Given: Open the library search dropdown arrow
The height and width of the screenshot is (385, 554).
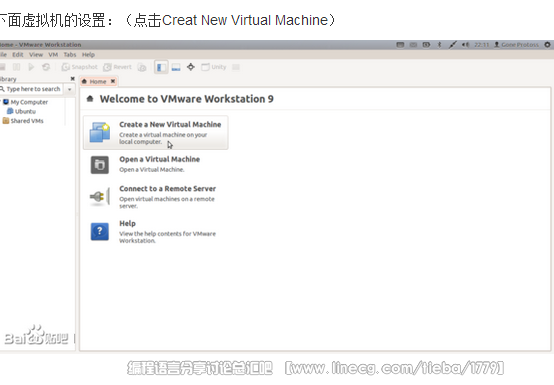Looking at the screenshot, I should pyautogui.click(x=70, y=89).
